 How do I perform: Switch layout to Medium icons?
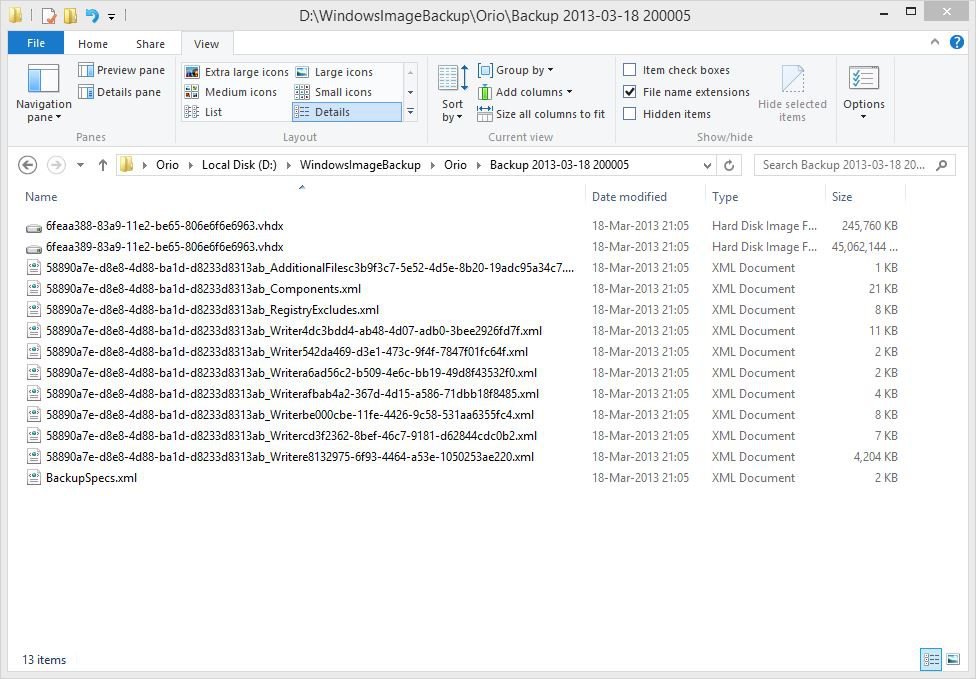coord(231,92)
